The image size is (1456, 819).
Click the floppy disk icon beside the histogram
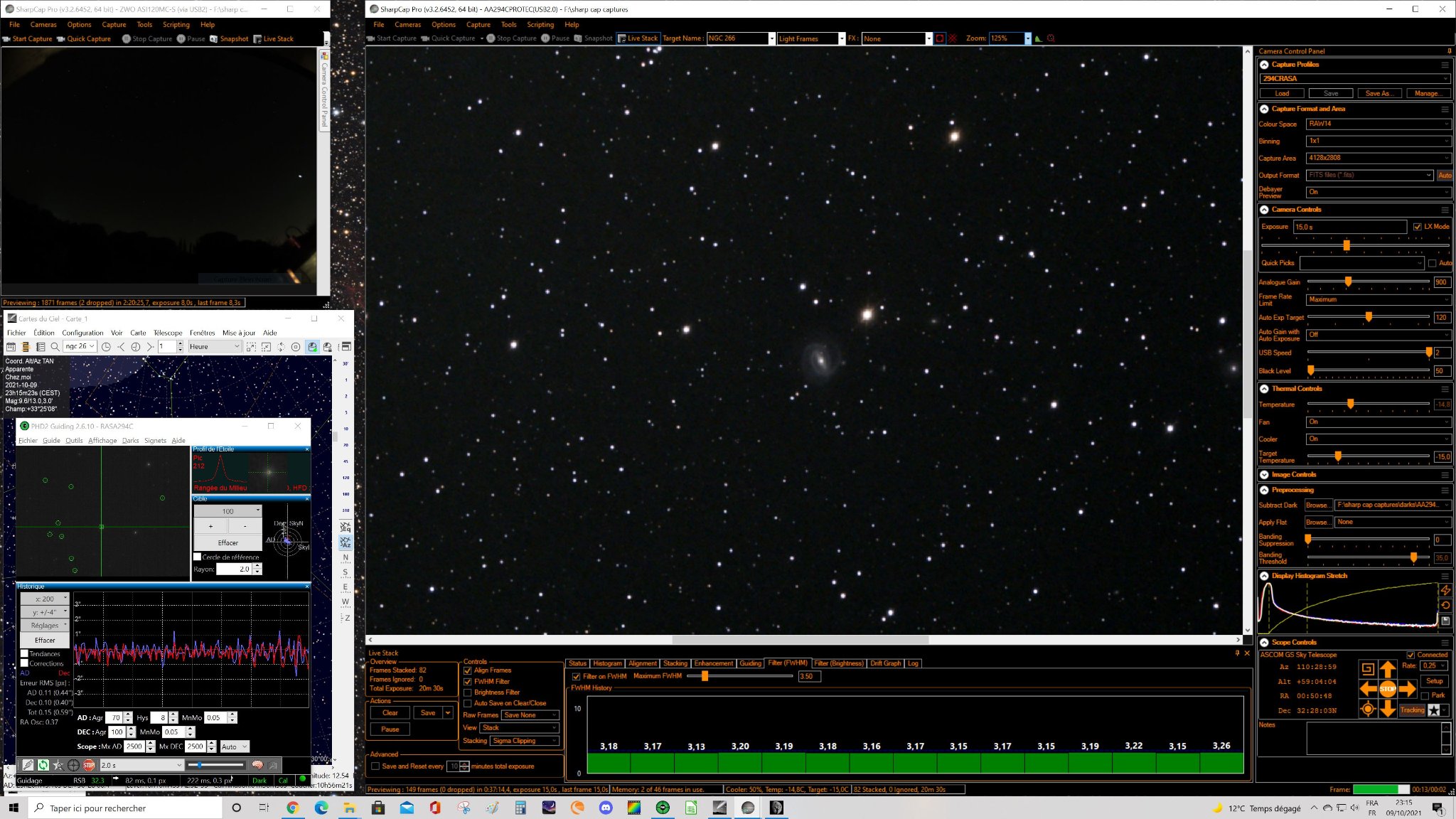tap(1445, 621)
